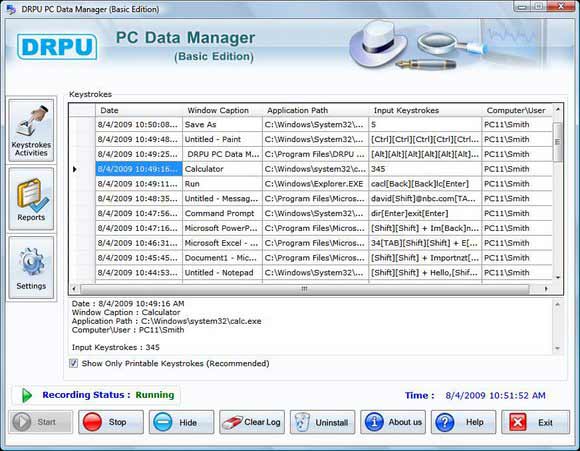Select the DRPU PC Data M... row
The height and width of the screenshot is (451, 580).
(x=222, y=154)
